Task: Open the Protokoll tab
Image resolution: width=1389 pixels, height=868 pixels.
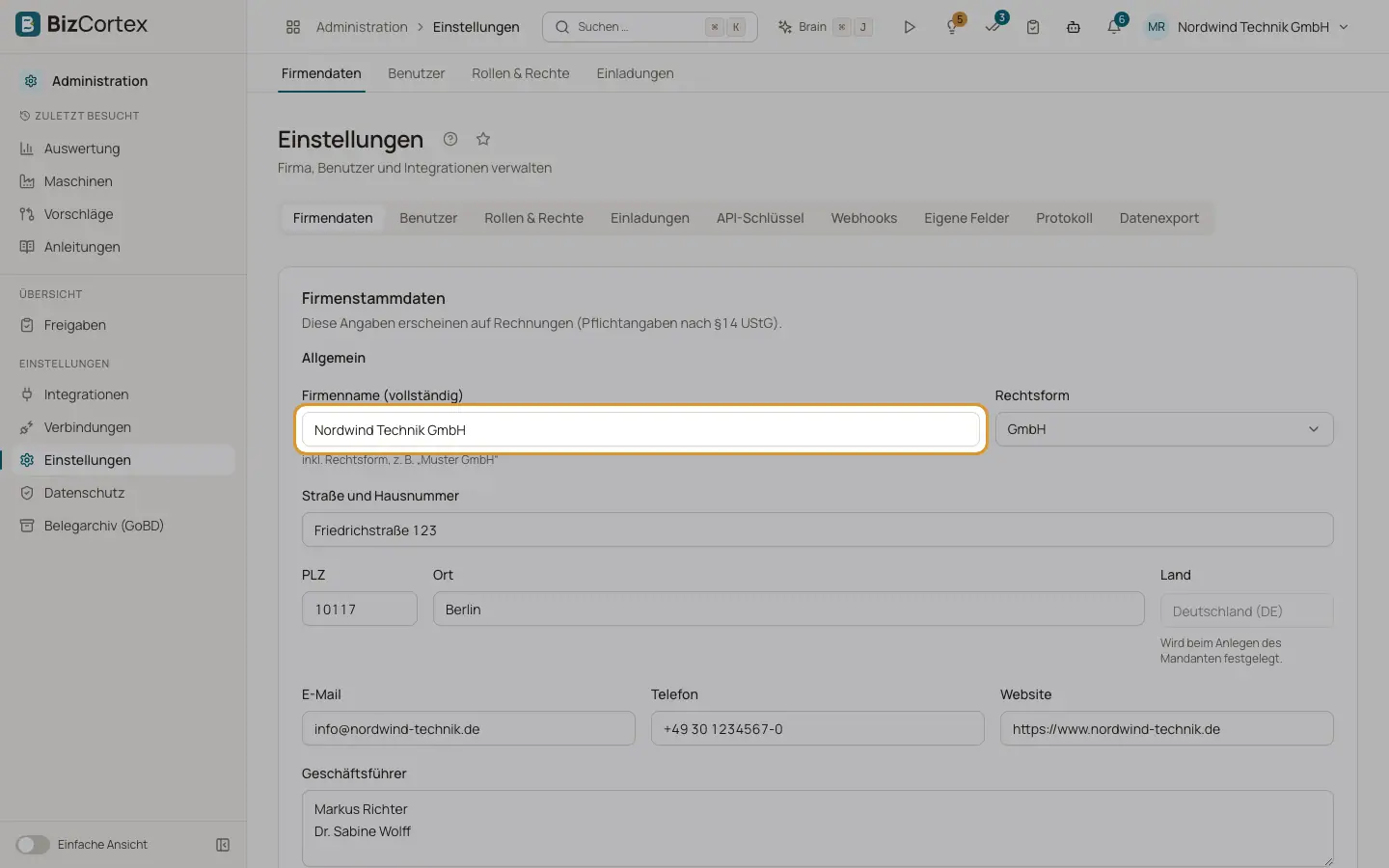Action: point(1064,218)
